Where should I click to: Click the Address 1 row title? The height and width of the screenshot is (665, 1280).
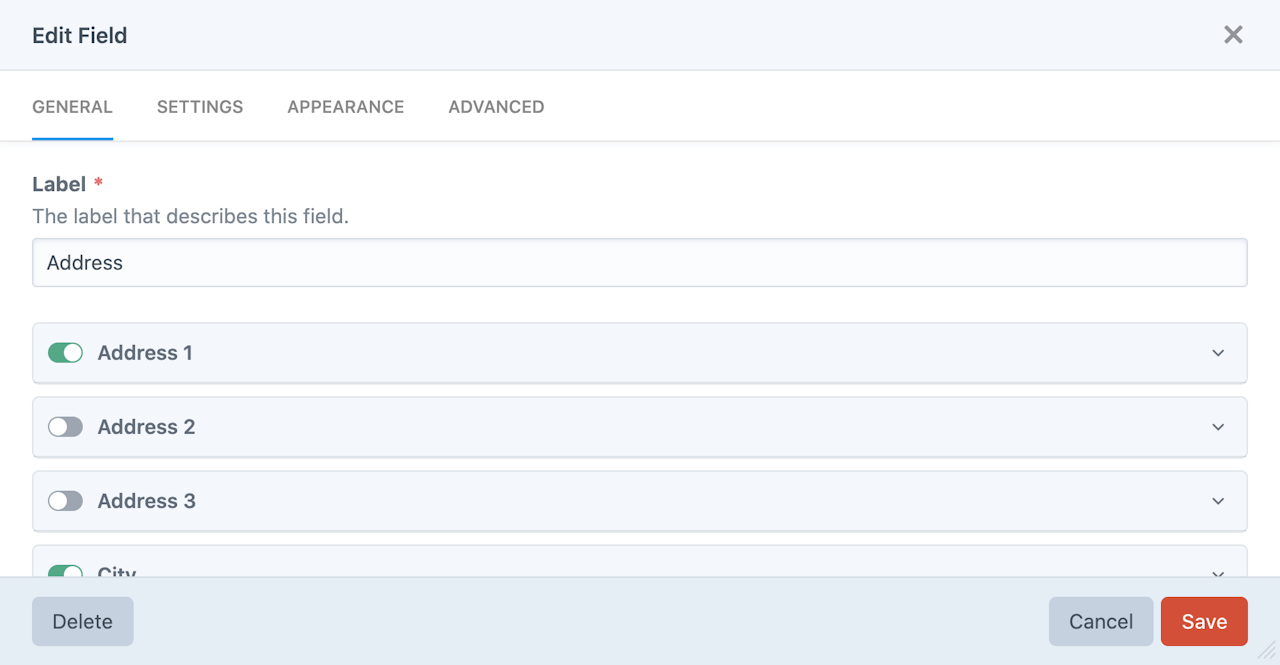pos(145,353)
